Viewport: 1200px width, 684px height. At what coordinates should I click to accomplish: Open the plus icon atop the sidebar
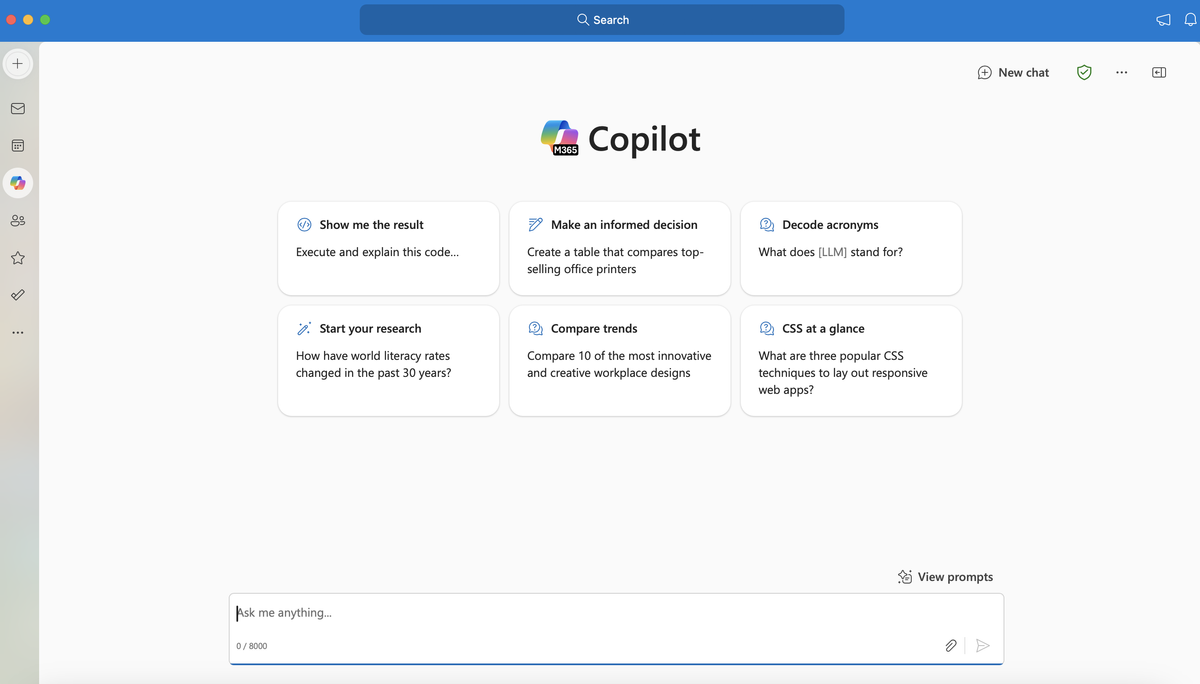coord(18,64)
